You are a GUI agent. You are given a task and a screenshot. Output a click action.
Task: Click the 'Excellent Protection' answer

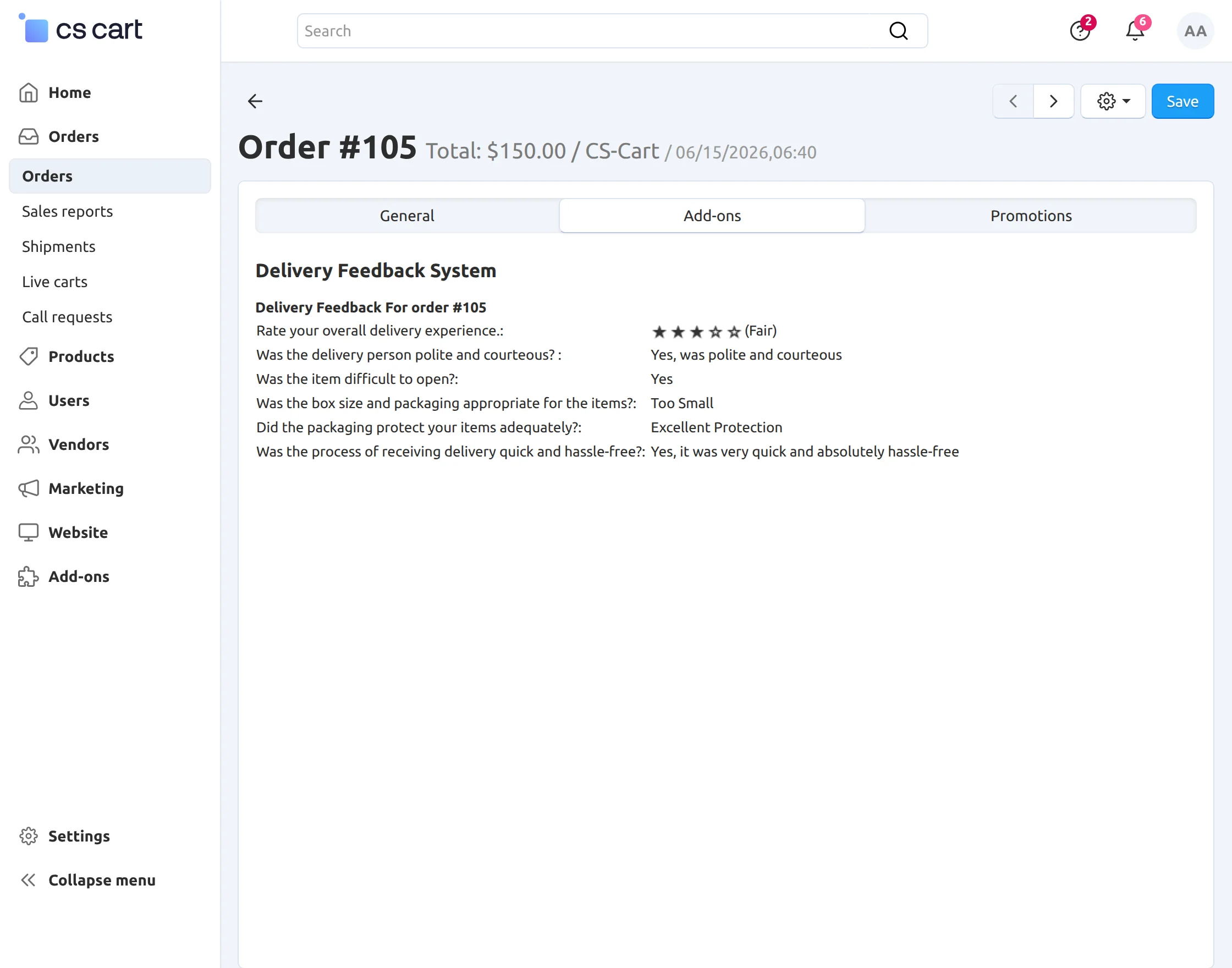716,428
